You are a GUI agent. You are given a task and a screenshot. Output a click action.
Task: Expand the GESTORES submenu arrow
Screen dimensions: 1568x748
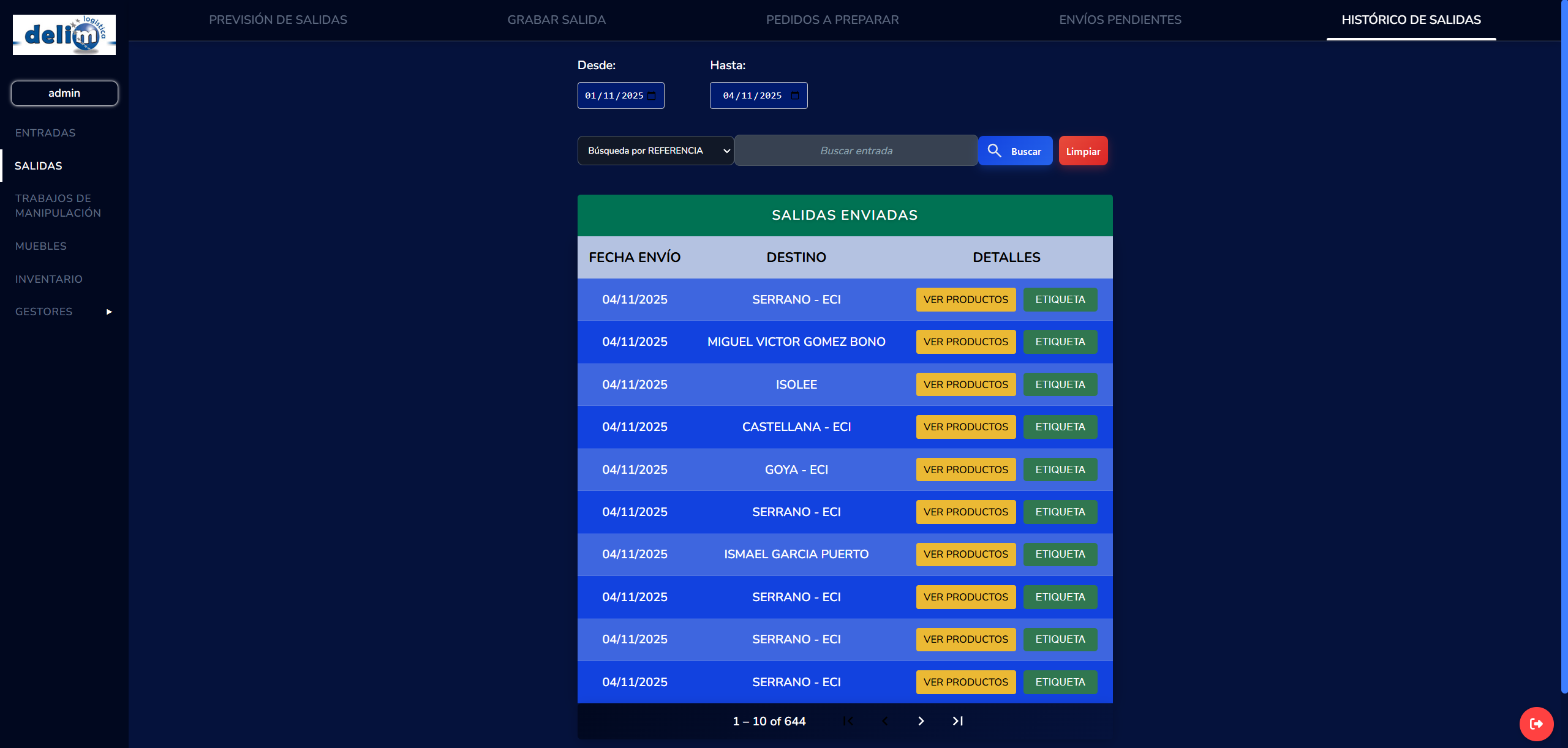(x=109, y=312)
